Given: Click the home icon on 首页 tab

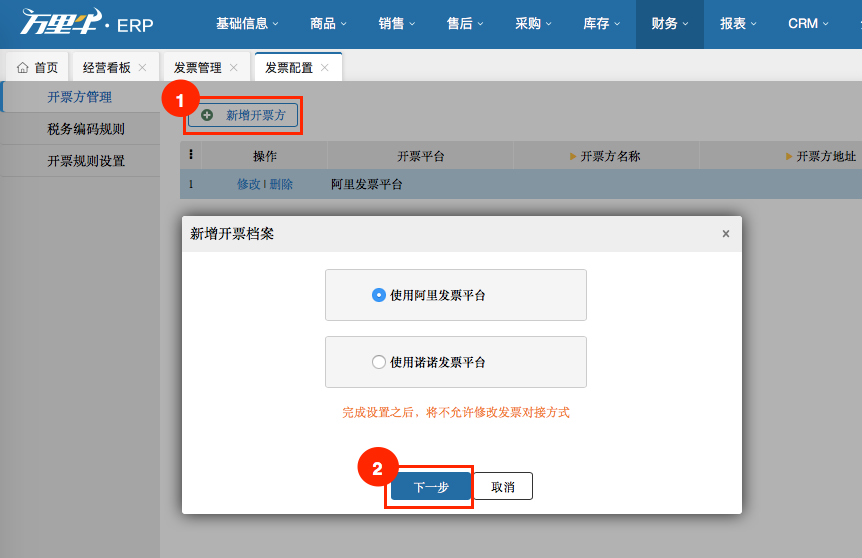Looking at the screenshot, I should pyautogui.click(x=23, y=68).
